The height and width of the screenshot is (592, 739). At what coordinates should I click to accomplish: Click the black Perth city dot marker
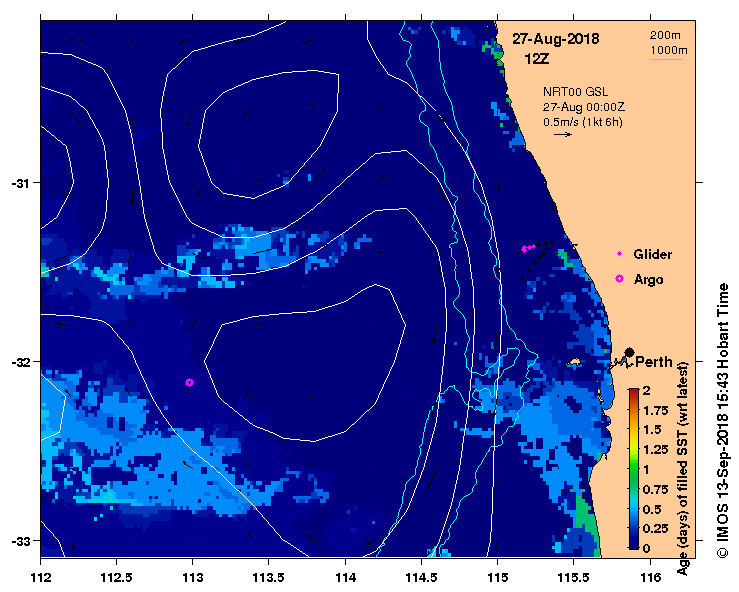(629, 352)
